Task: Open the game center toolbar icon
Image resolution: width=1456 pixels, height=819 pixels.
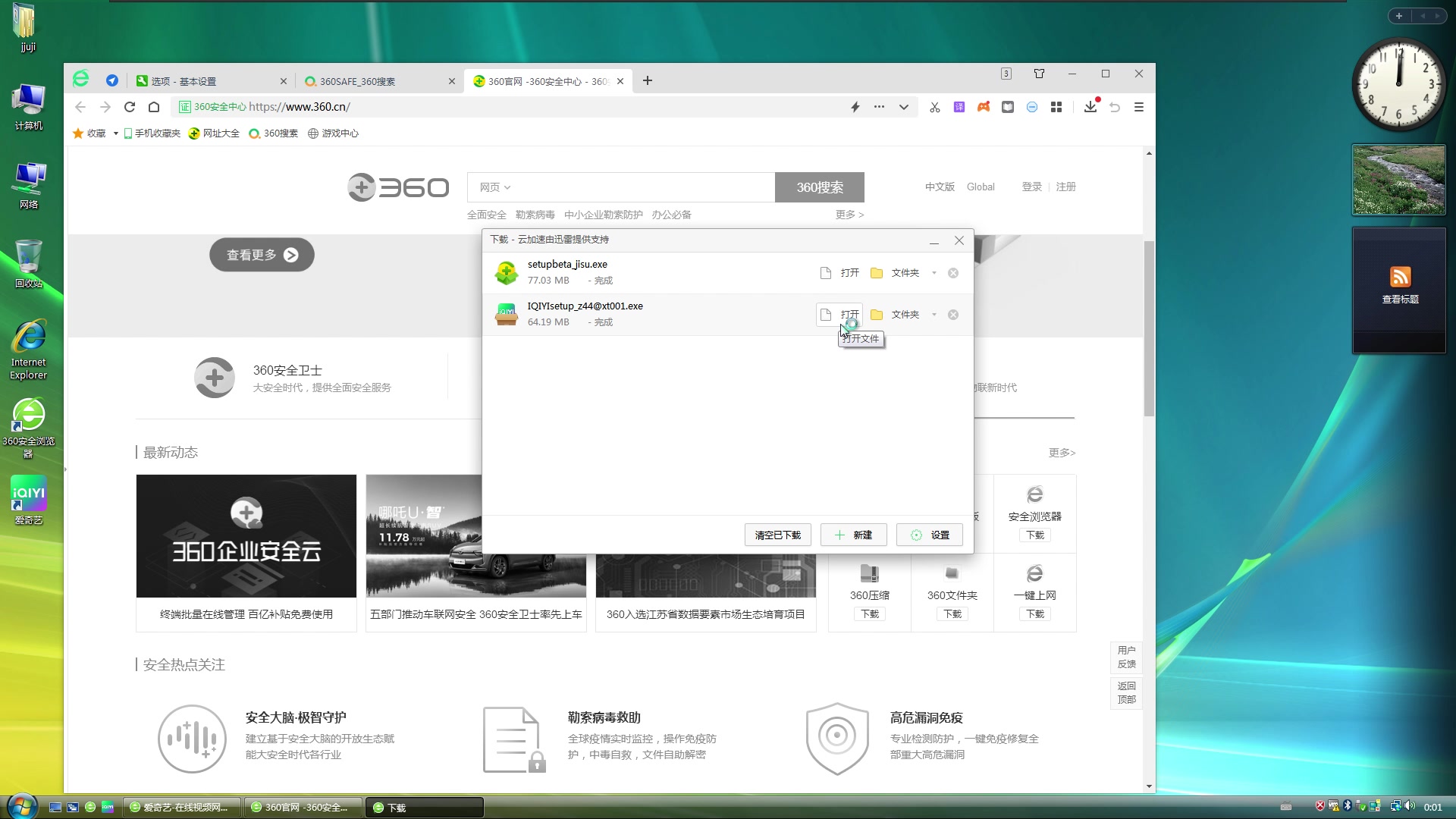Action: 984,107
